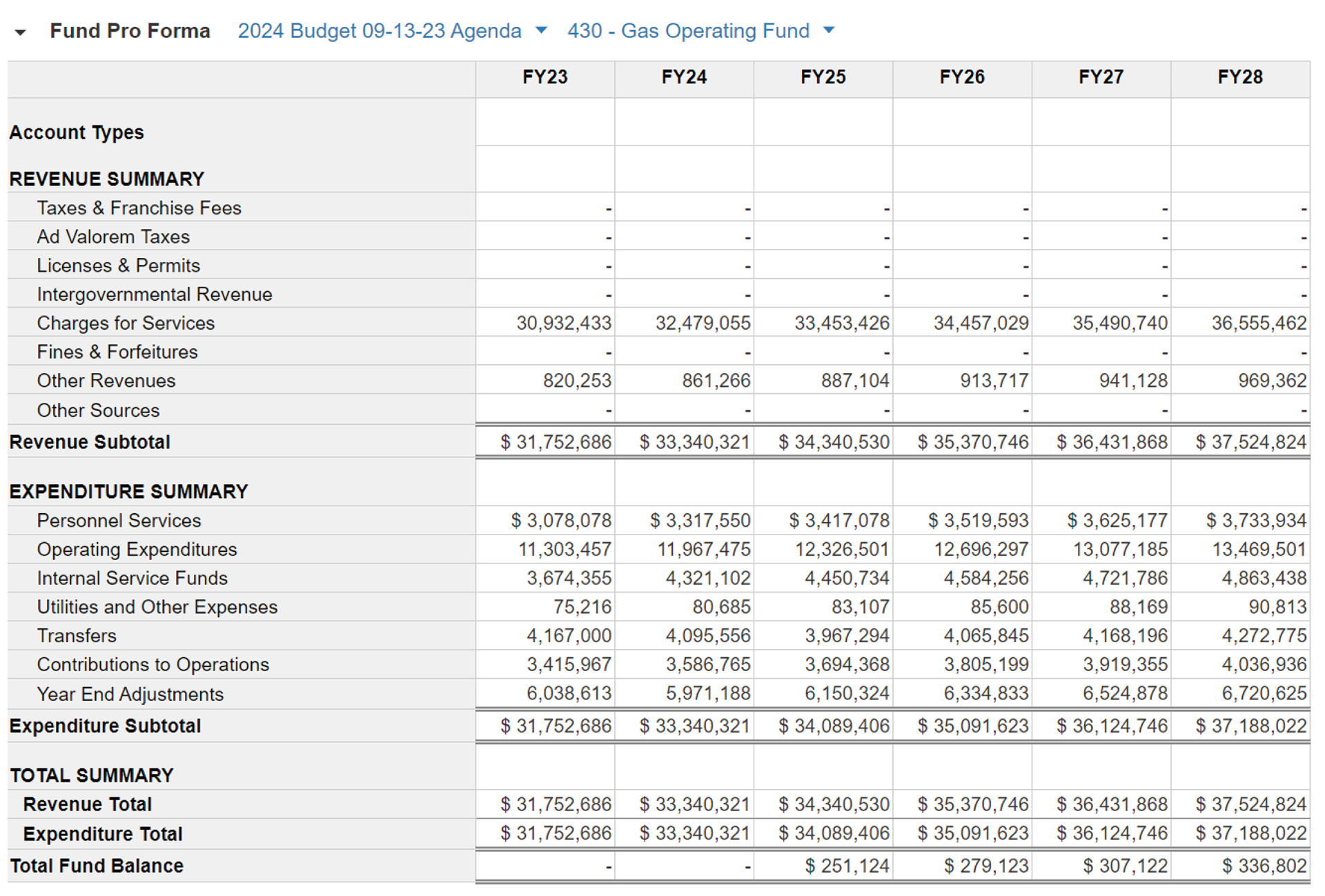1325x896 pixels.
Task: Select the FY23 column header
Action: tap(544, 77)
